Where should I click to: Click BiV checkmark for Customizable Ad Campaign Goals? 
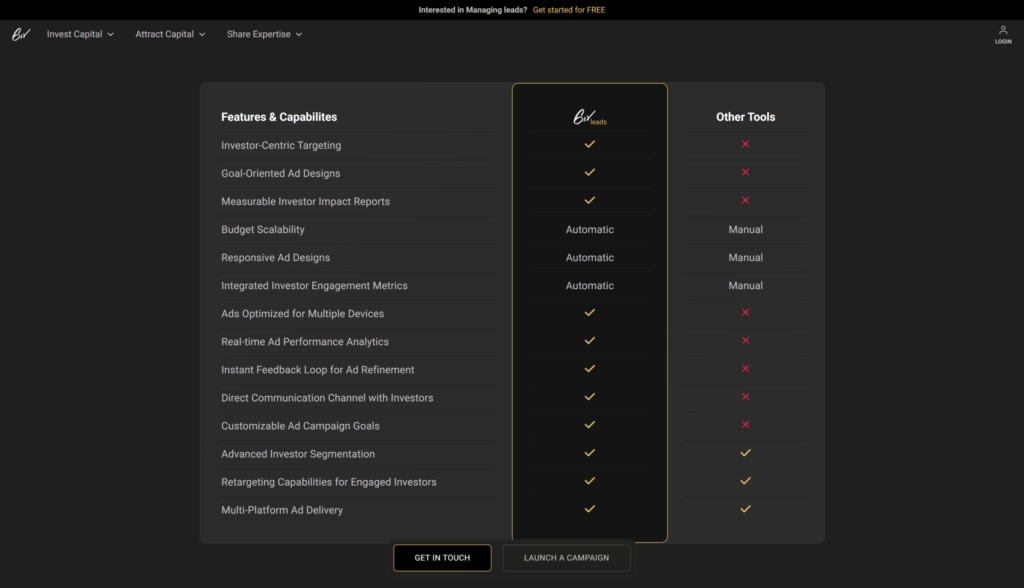pyautogui.click(x=590, y=425)
